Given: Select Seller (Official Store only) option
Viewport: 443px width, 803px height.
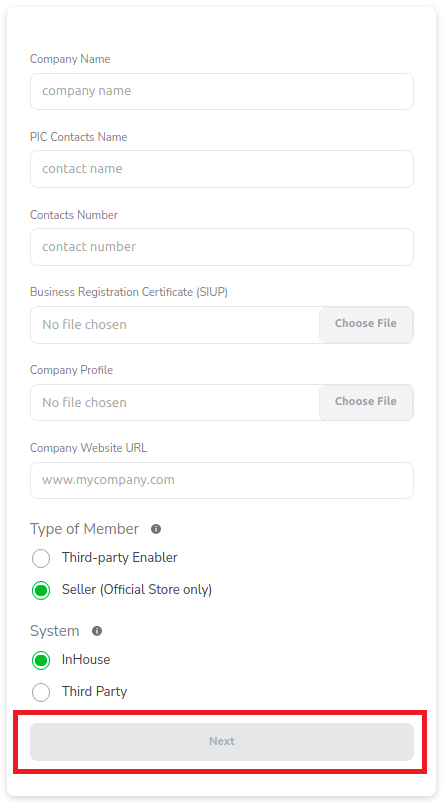Looking at the screenshot, I should [x=41, y=590].
